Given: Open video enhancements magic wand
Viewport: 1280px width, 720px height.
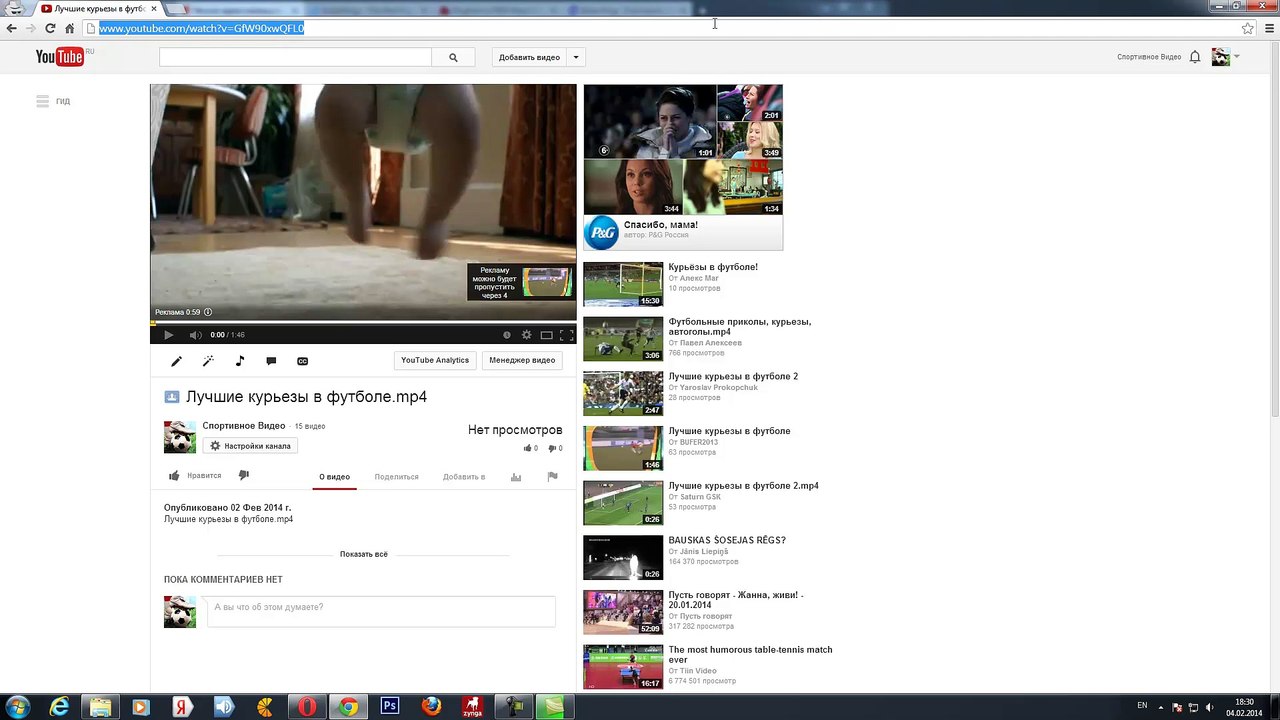Looking at the screenshot, I should pyautogui.click(x=208, y=361).
